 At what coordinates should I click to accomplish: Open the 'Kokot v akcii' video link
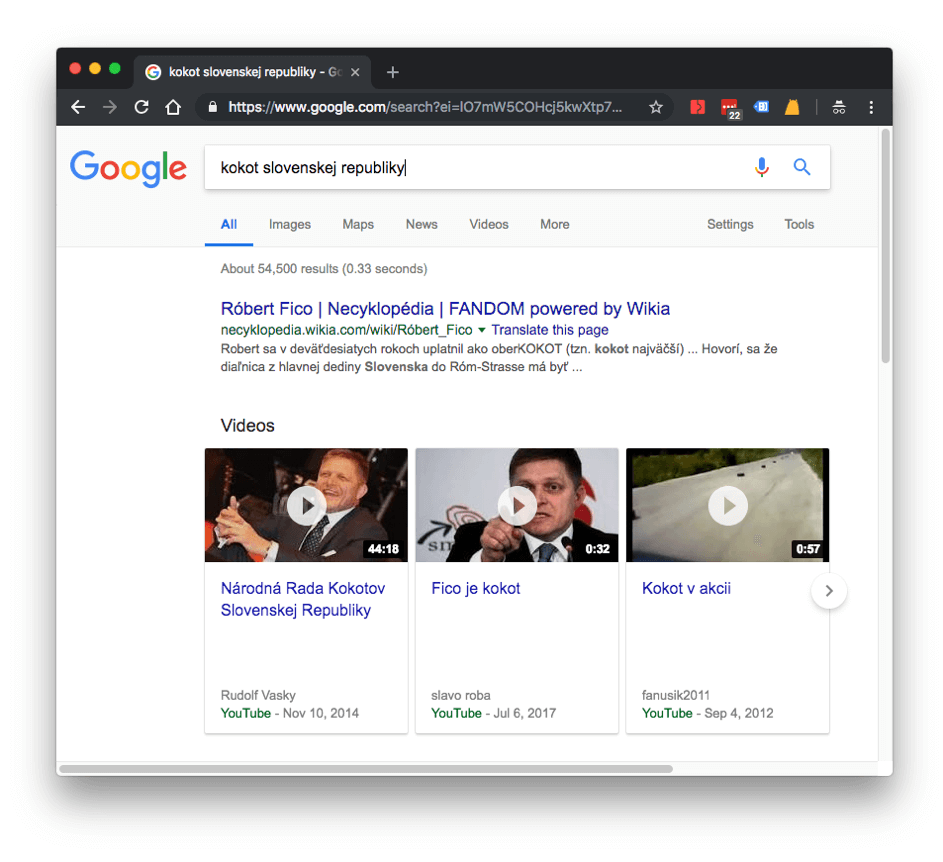click(x=686, y=588)
